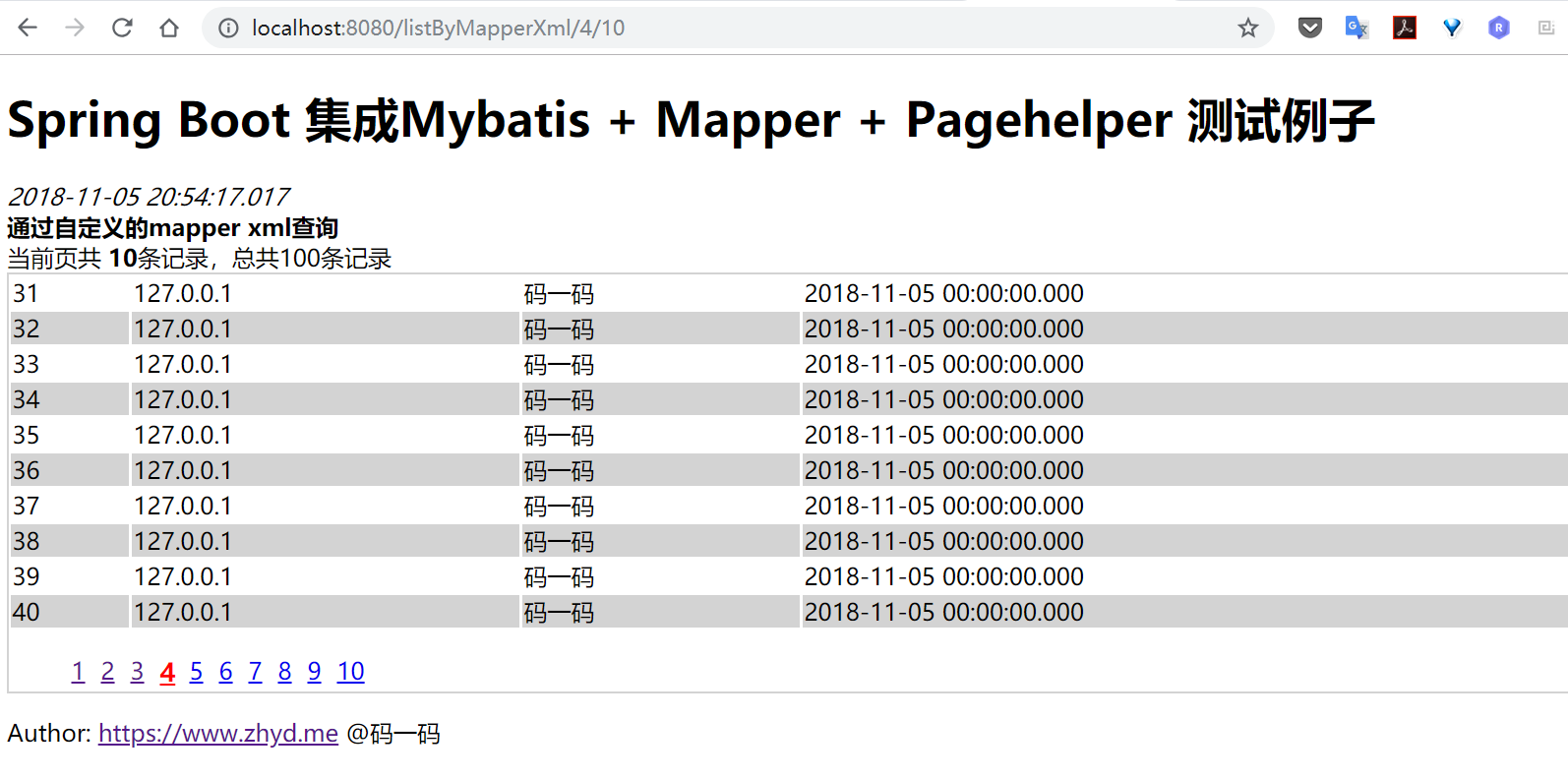Go to page 6 of results
The width and height of the screenshot is (1568, 780).
(225, 672)
